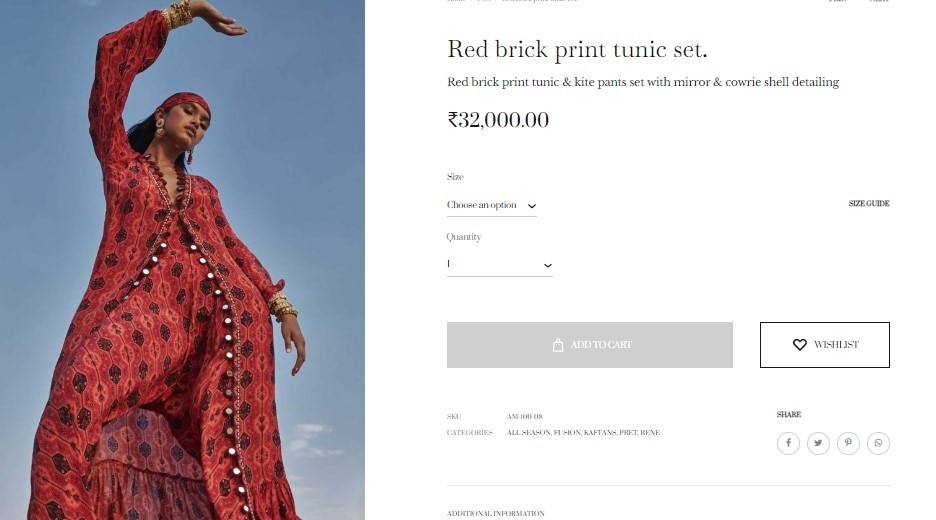Screen dimensions: 936x520
Task: Browse the All Season category
Action: pyautogui.click(x=528, y=433)
